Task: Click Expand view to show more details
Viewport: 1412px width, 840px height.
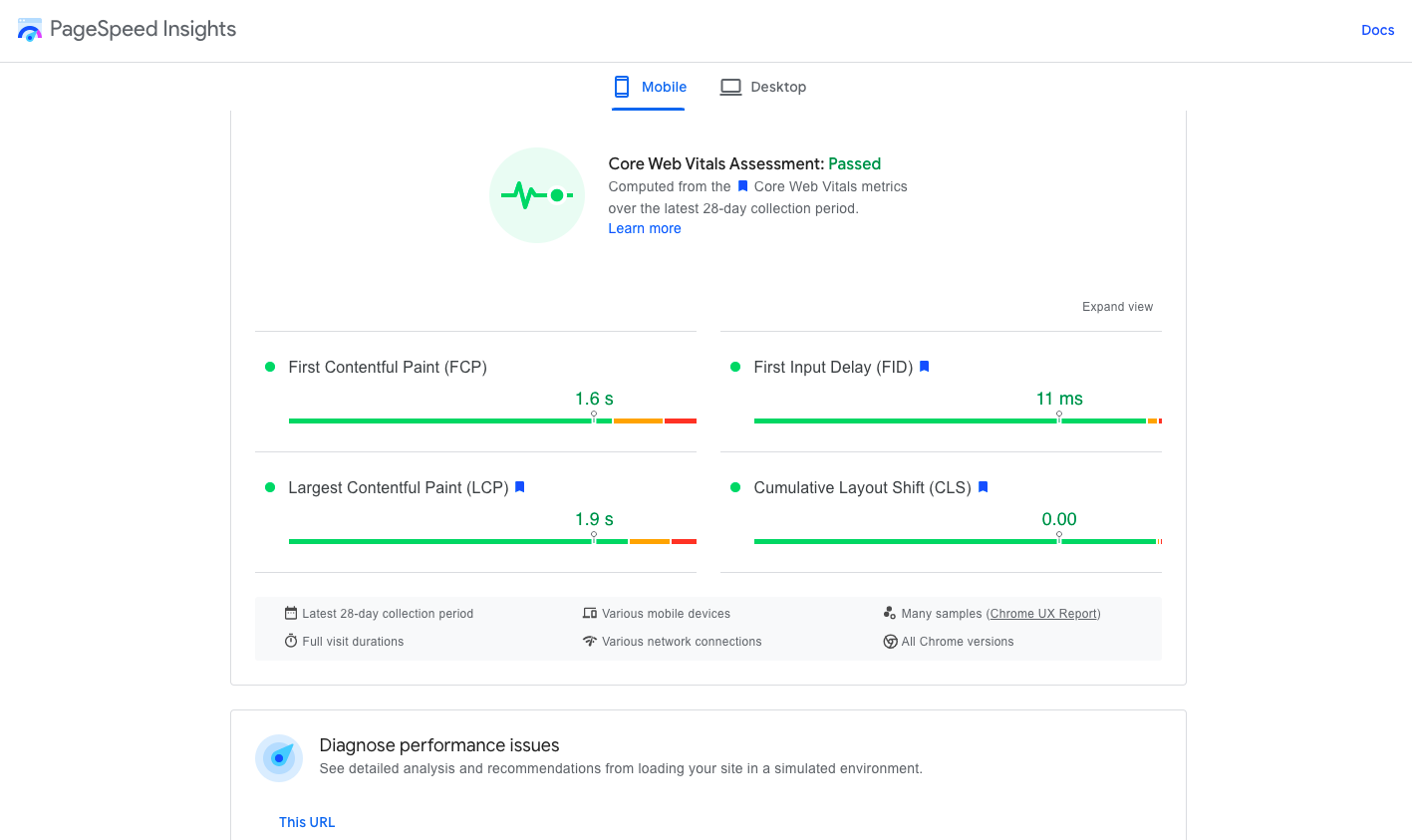Action: click(1117, 306)
